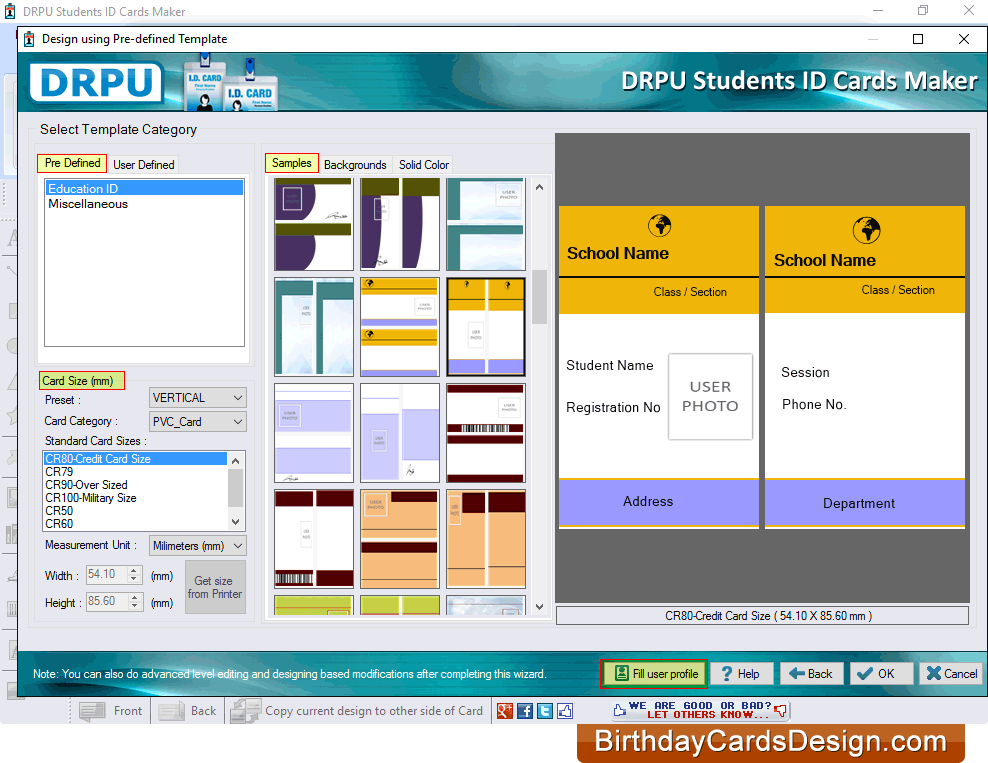The image size is (988, 763).
Task: Click the card size list down arrow
Action: pos(236,522)
